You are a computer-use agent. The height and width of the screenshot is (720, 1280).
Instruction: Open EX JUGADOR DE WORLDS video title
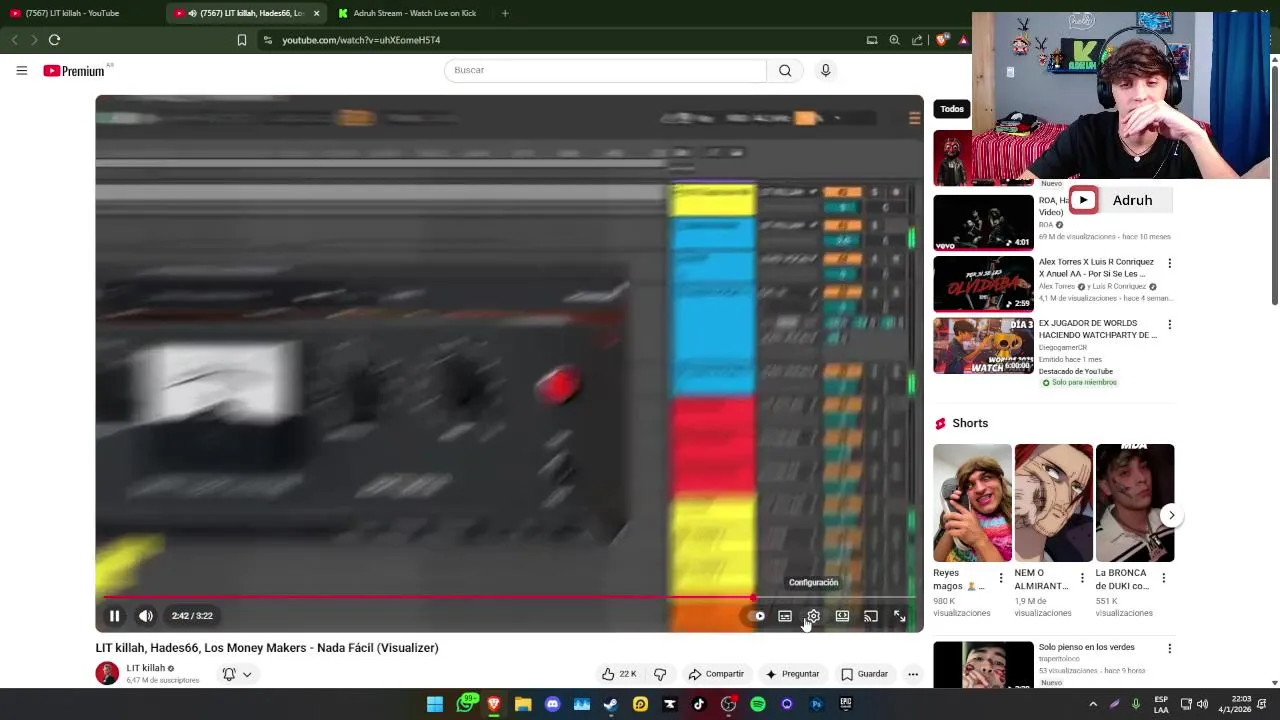pyautogui.click(x=1098, y=329)
